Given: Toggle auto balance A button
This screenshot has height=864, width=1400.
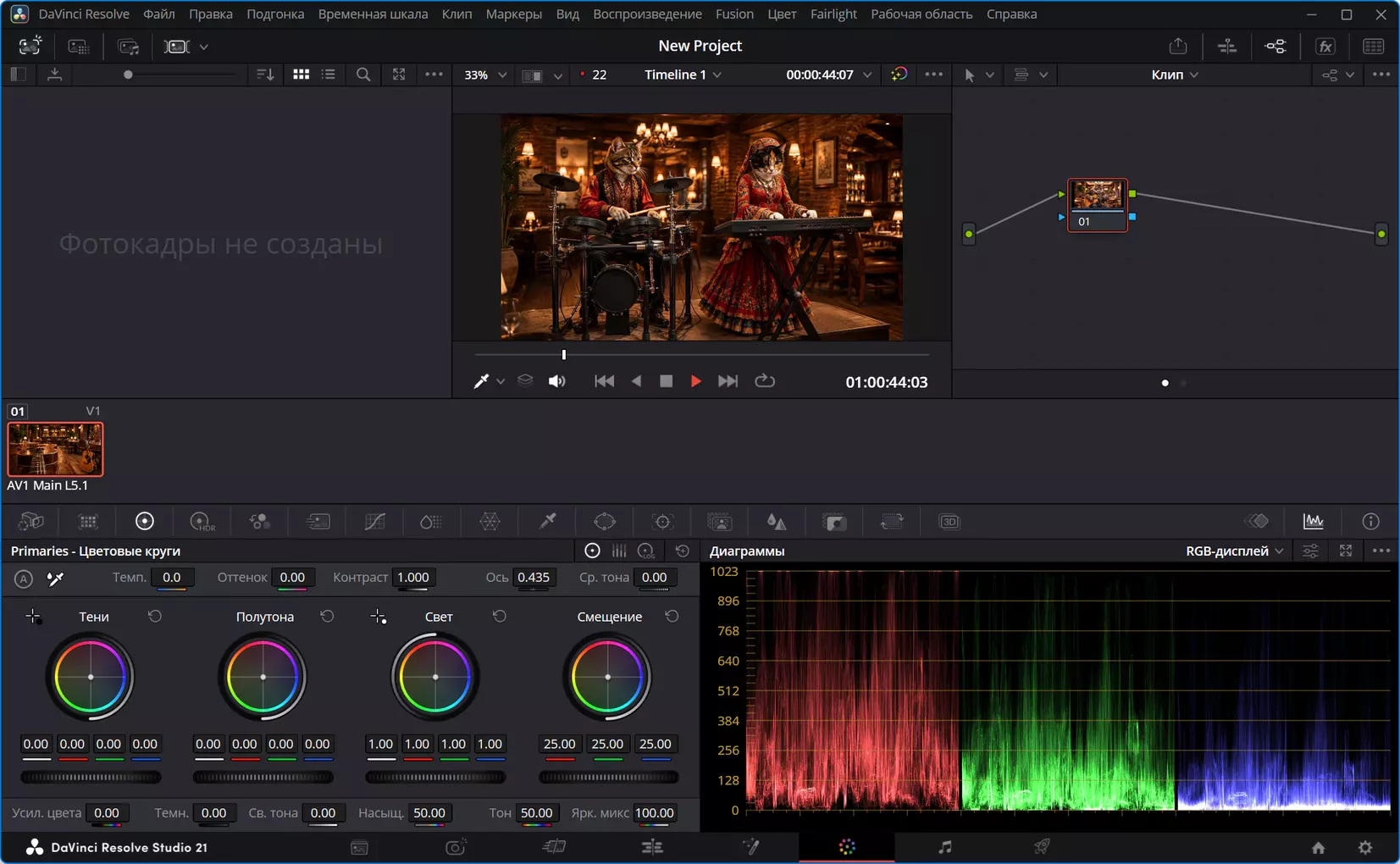Looking at the screenshot, I should [x=24, y=579].
